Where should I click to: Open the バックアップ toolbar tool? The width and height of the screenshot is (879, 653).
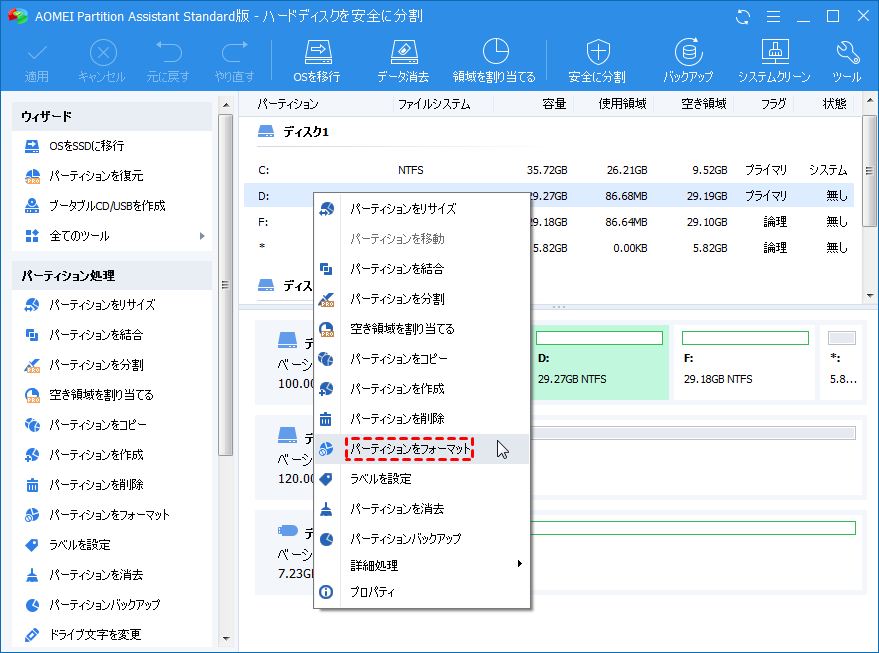(688, 61)
